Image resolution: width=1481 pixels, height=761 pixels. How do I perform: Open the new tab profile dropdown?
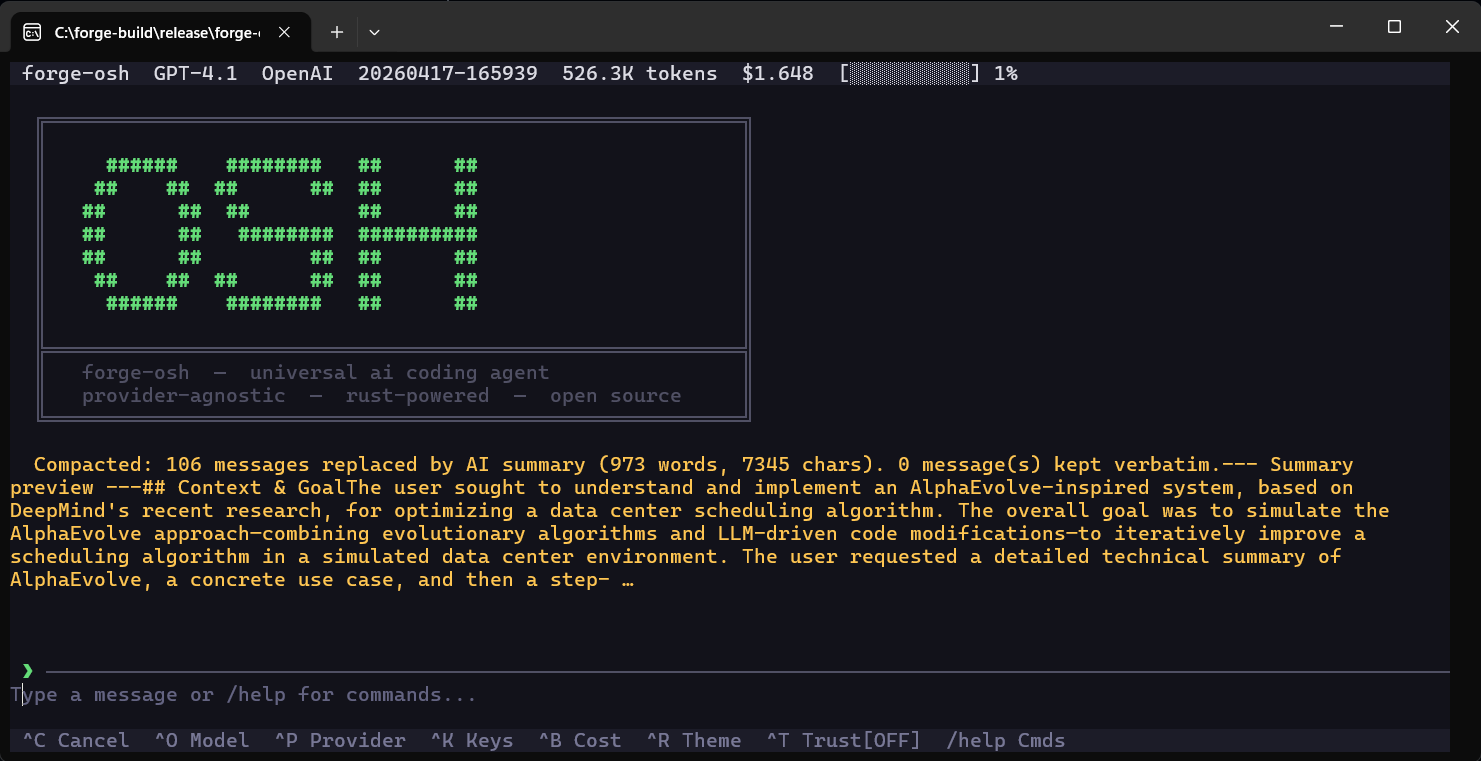pyautogui.click(x=374, y=32)
